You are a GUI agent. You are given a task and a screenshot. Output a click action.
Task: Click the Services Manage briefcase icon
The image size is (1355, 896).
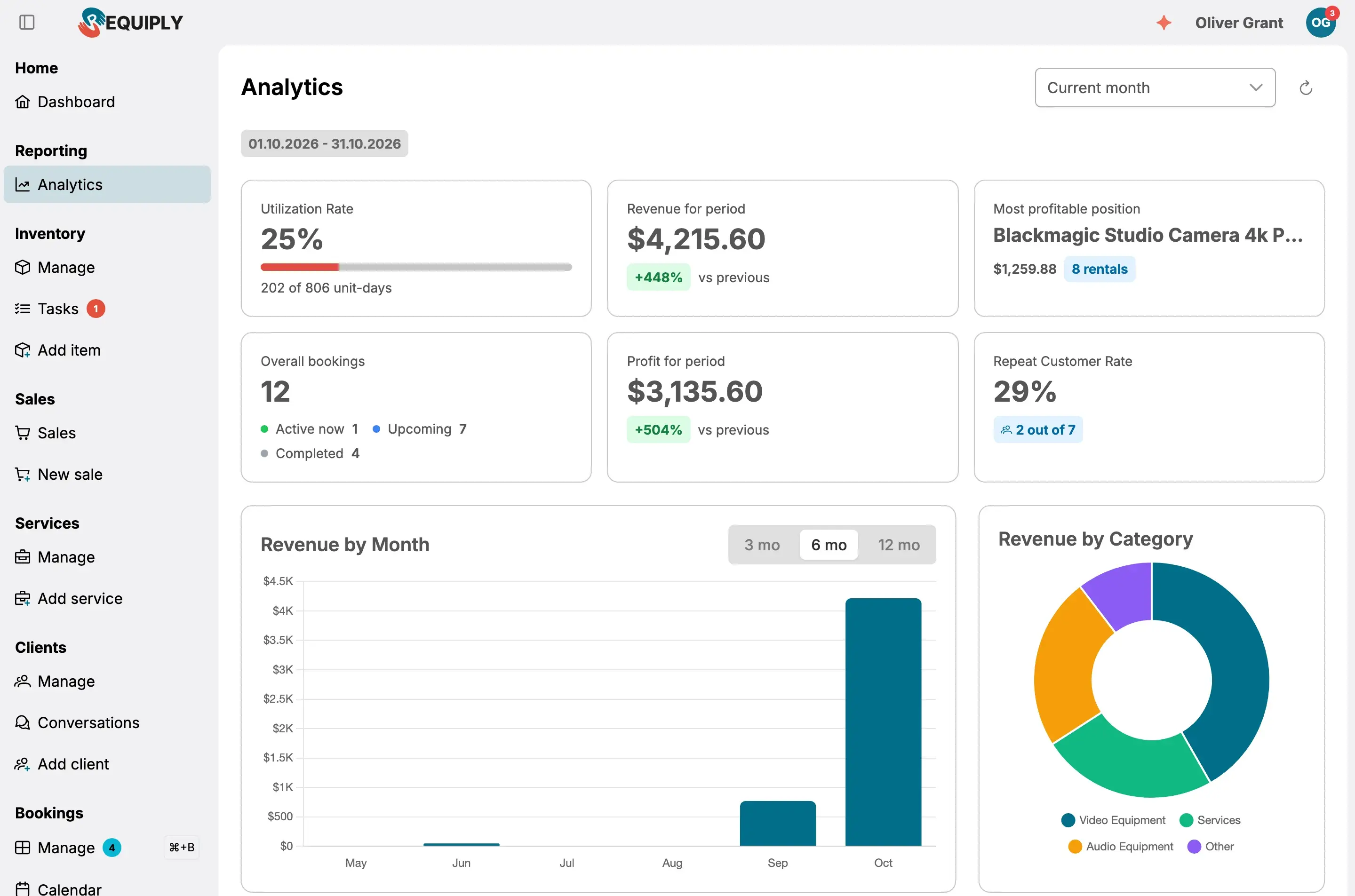22,557
